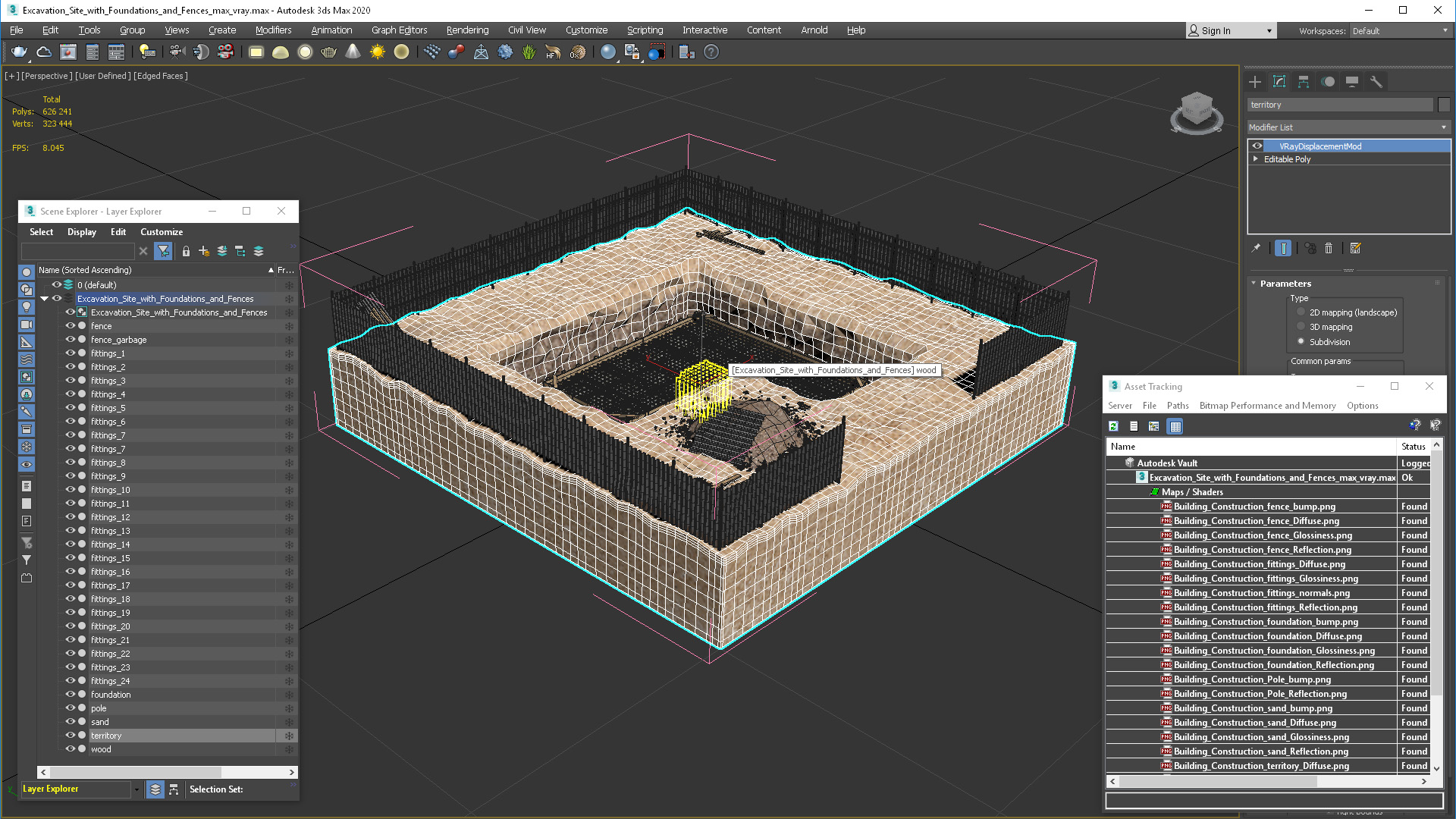Toggle visibility eye of sand item
The image size is (1456, 819).
[70, 722]
